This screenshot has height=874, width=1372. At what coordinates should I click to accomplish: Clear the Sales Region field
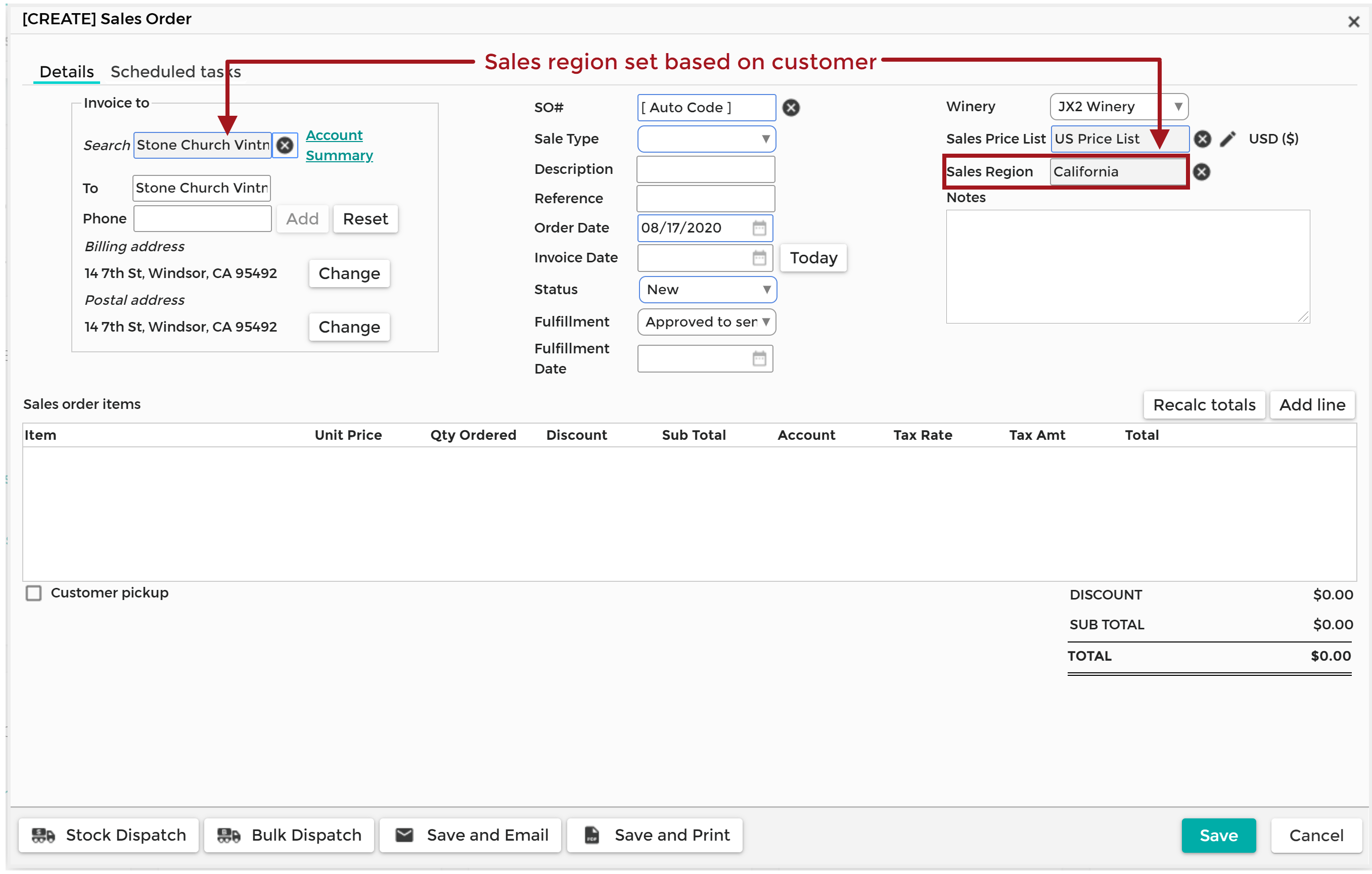coord(1202,171)
